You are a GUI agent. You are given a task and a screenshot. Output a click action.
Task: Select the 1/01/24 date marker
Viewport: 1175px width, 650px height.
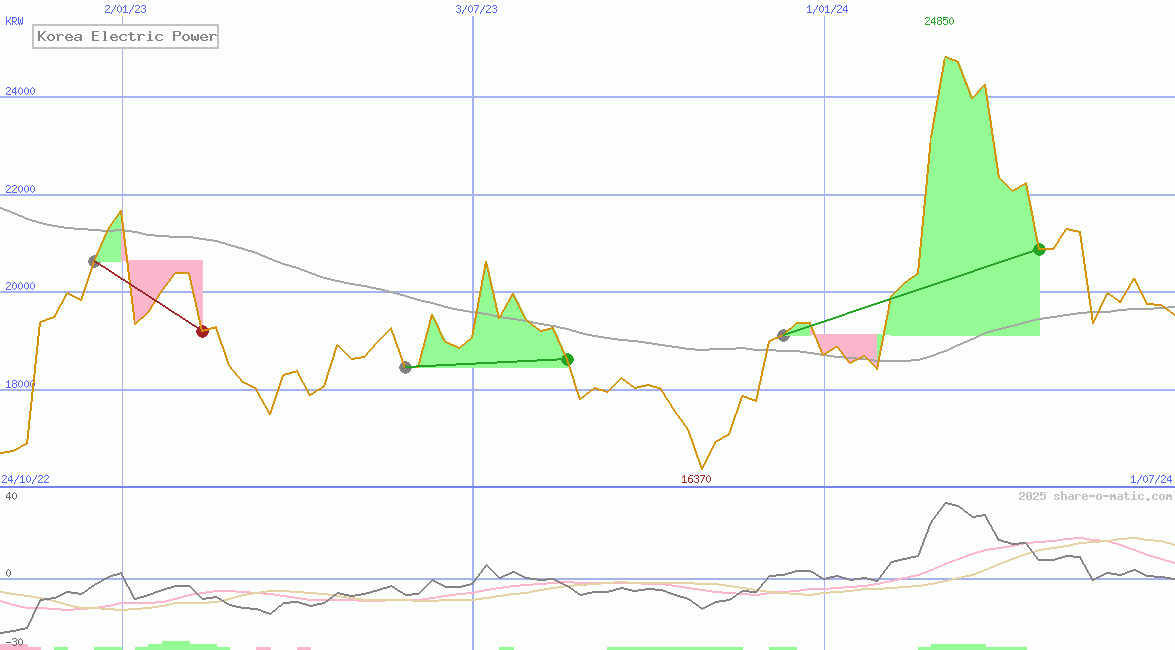(x=827, y=9)
